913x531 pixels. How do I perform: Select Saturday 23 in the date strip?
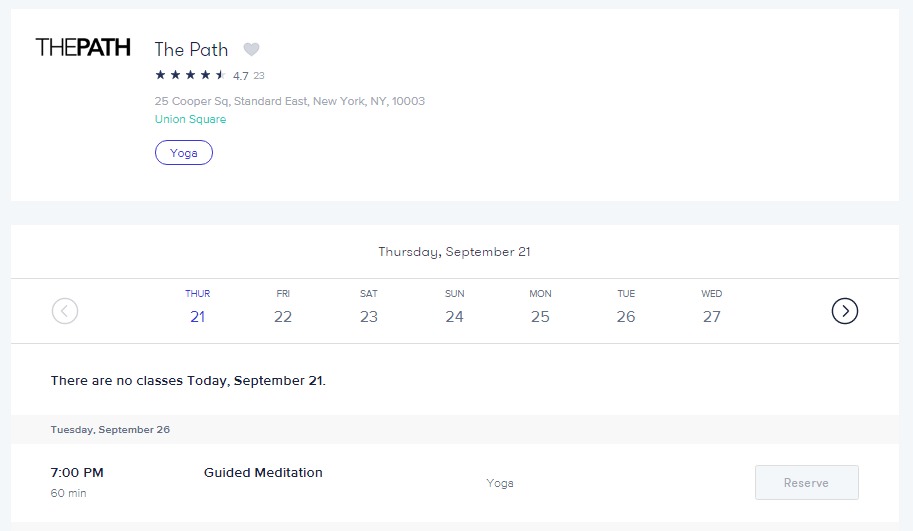point(369,307)
